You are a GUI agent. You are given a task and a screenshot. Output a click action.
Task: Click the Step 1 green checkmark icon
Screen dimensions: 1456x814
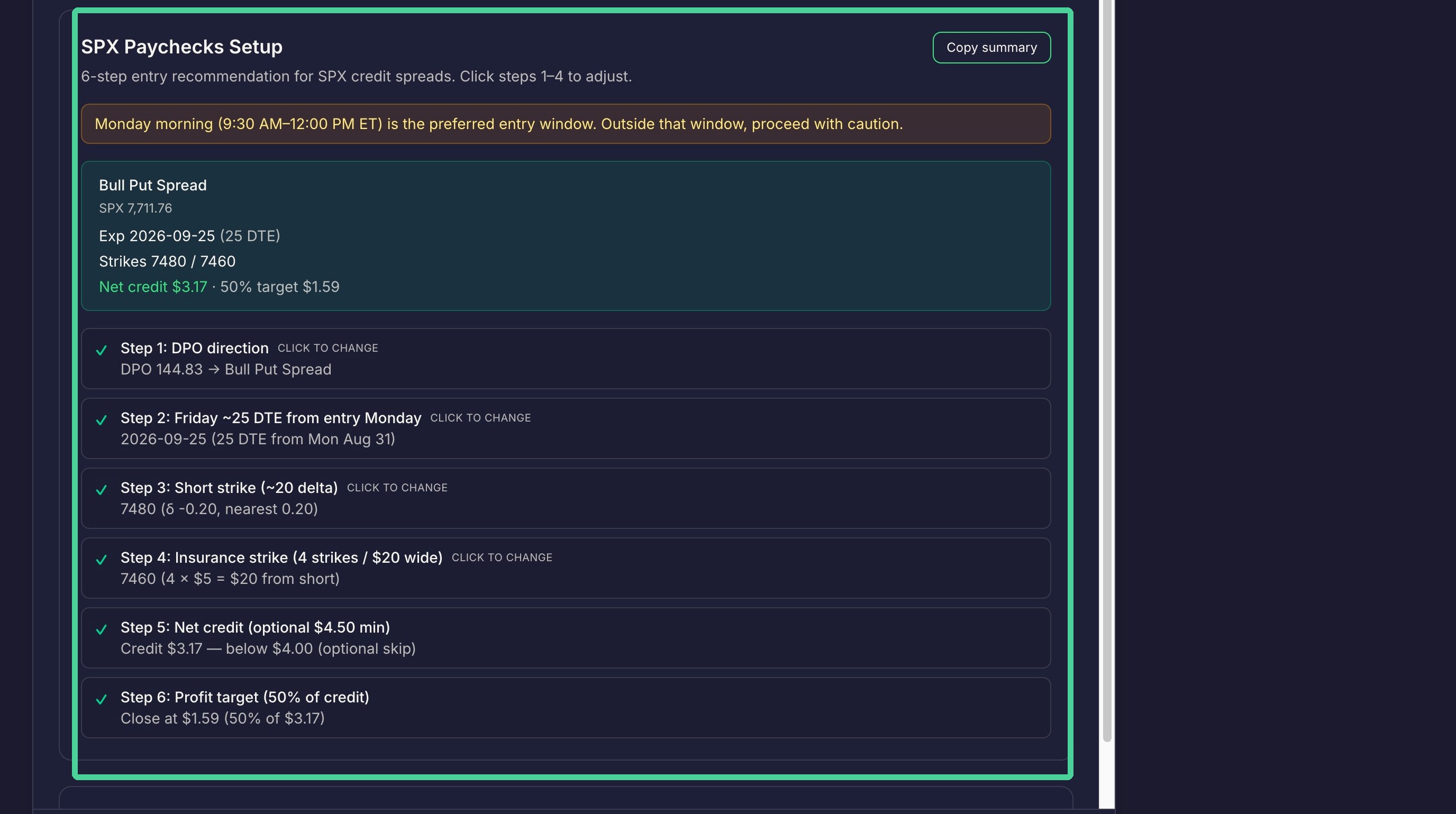(101, 351)
